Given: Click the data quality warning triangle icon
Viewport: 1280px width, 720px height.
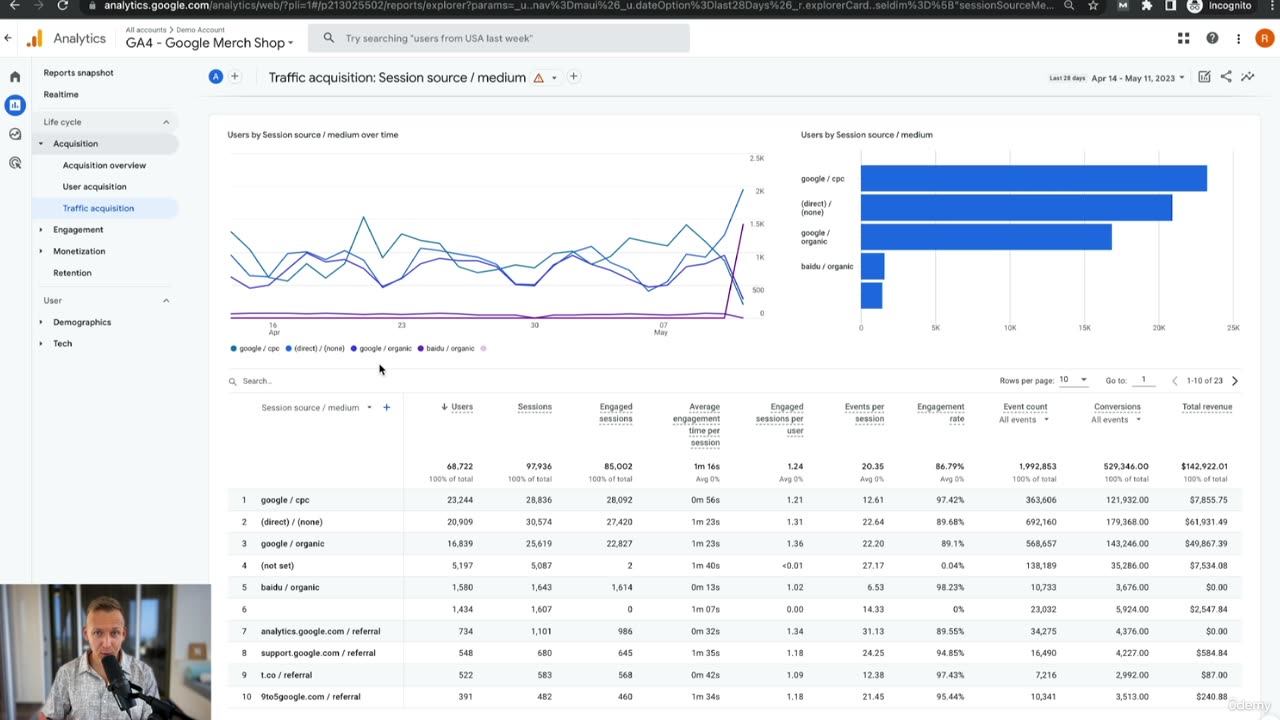Looking at the screenshot, I should pyautogui.click(x=538, y=78).
